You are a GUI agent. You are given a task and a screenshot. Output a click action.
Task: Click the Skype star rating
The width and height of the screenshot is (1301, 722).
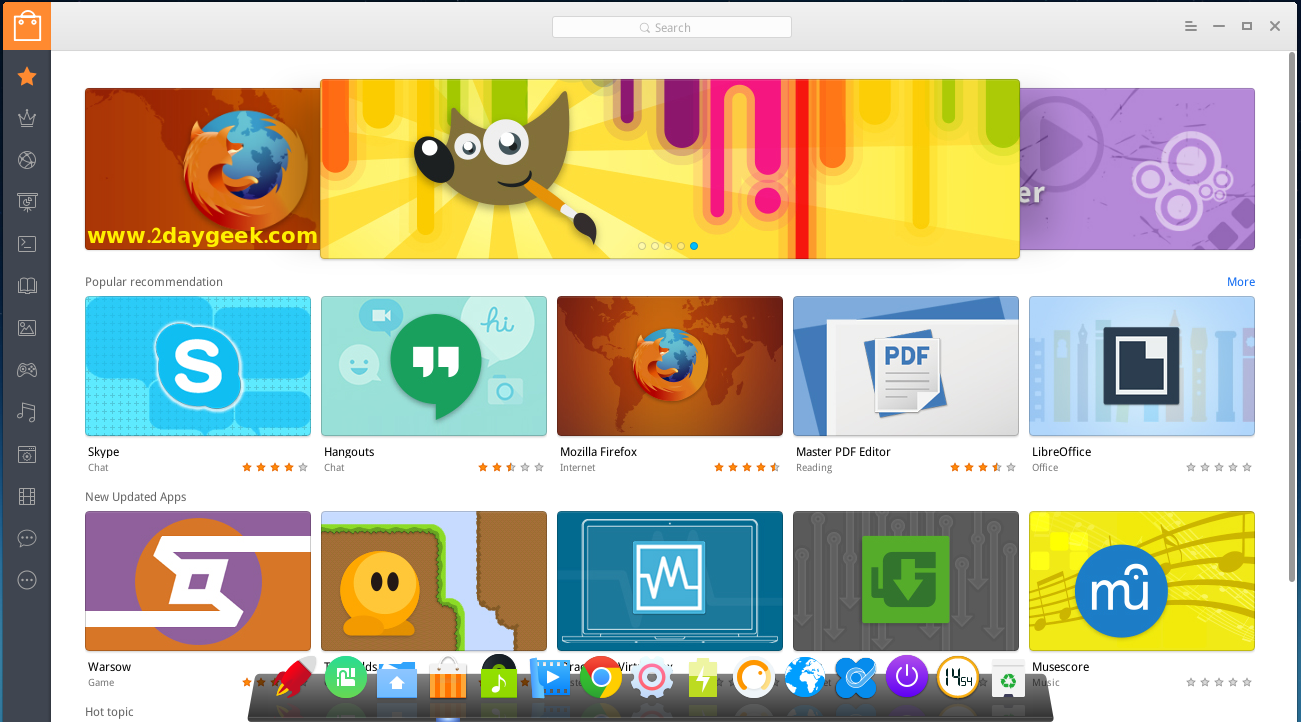275,467
